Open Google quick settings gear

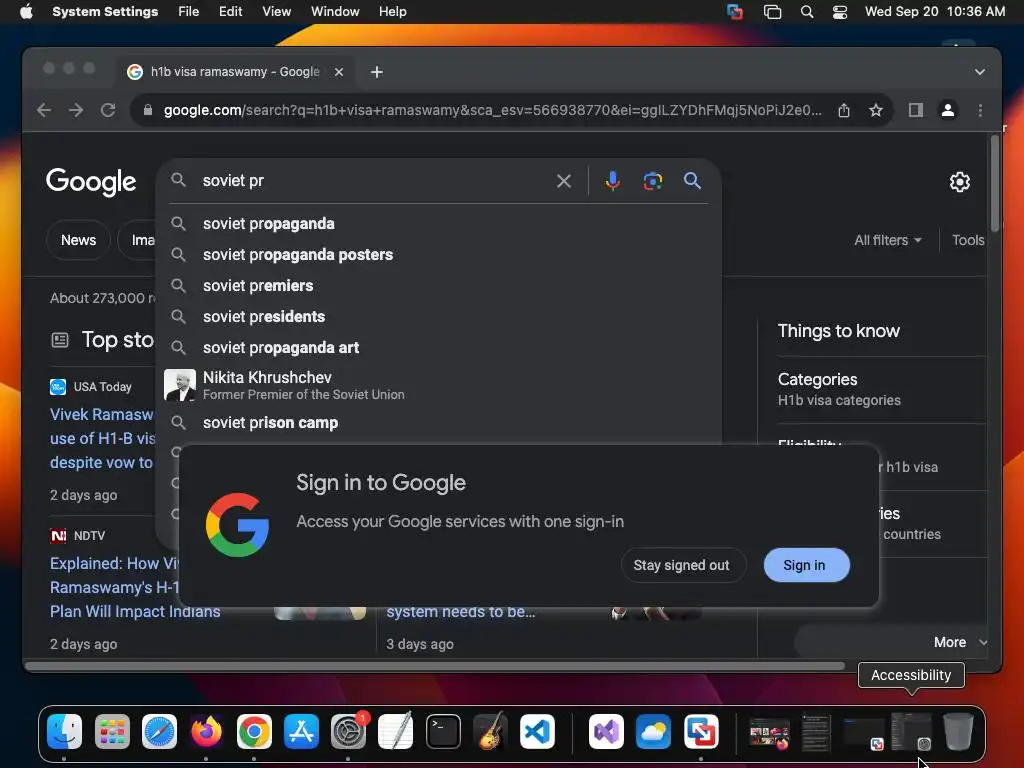tap(959, 182)
